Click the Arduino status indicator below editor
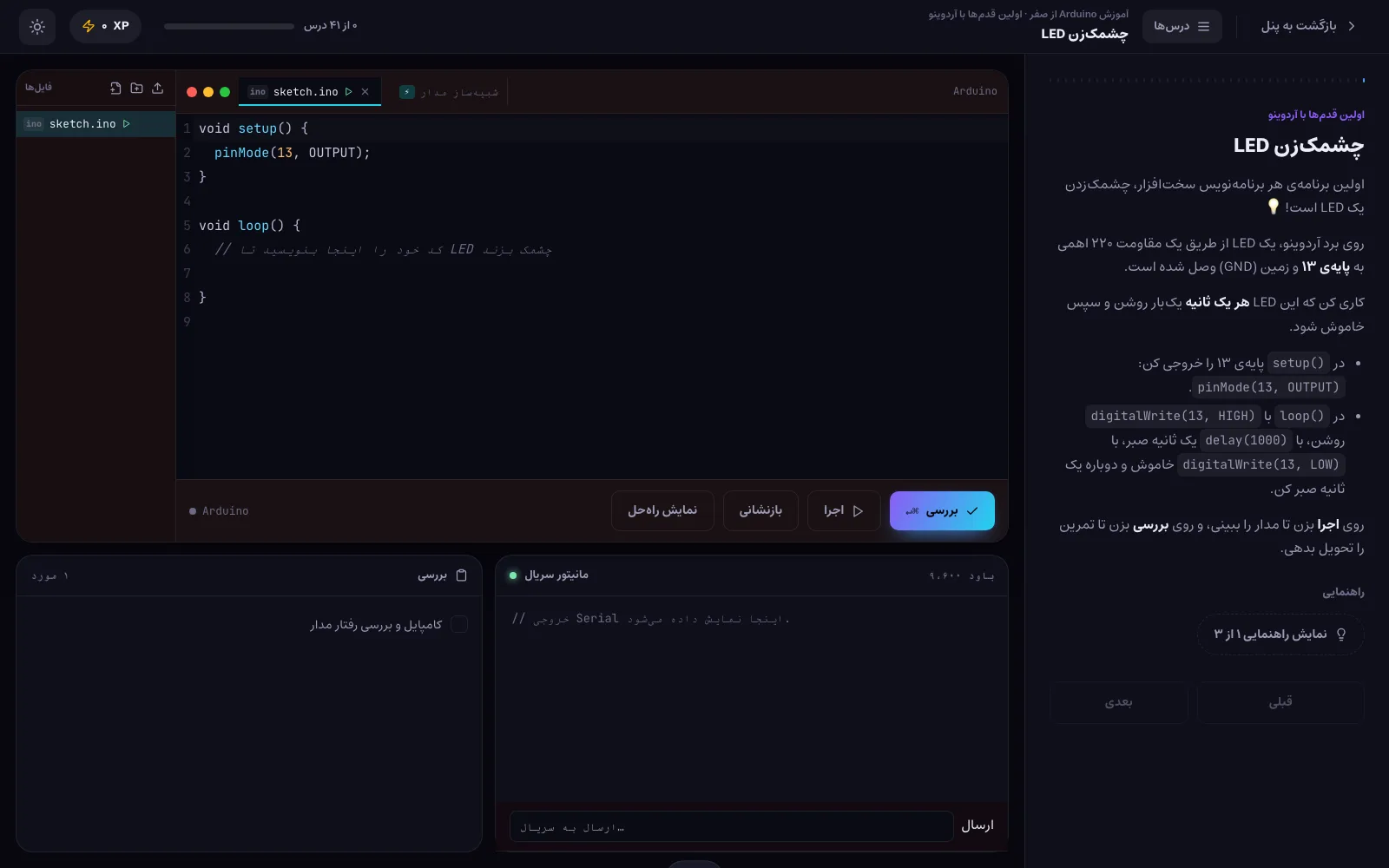 (x=219, y=511)
